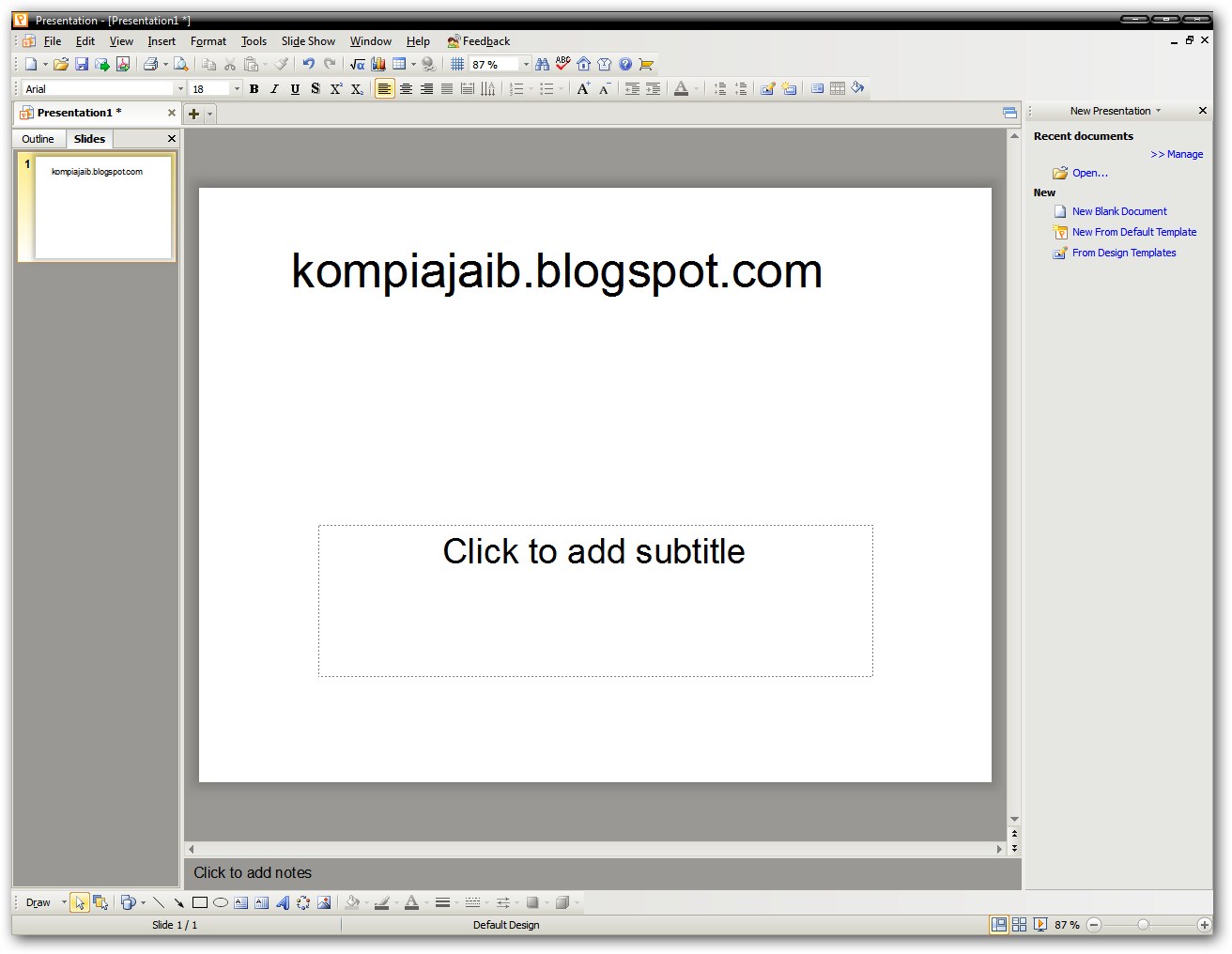Click the Feedback button in menu bar
Viewport: 1232px width, 954px height.
479,41
